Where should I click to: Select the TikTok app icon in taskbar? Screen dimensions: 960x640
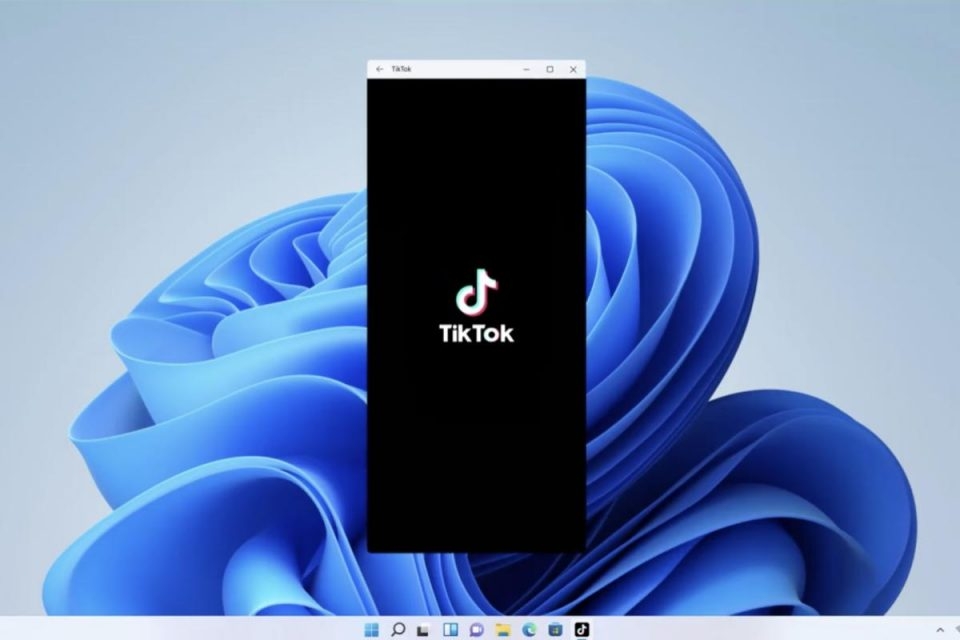click(x=582, y=629)
